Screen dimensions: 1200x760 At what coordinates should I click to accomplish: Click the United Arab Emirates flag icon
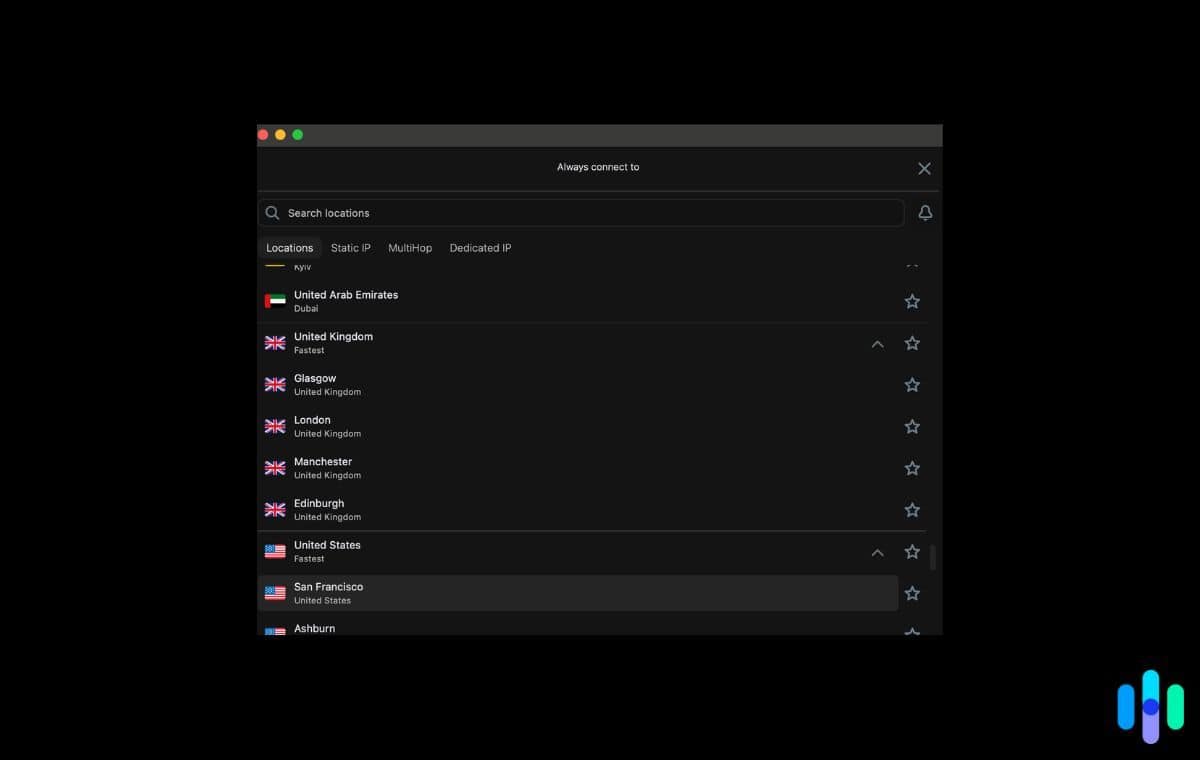point(275,300)
